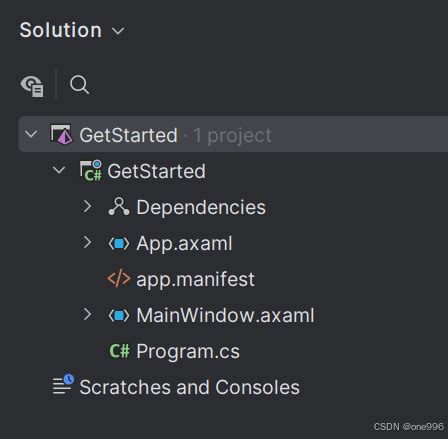Click the MainWindow.axaml file icon
Screen dimensions: 448x439
tap(119, 315)
